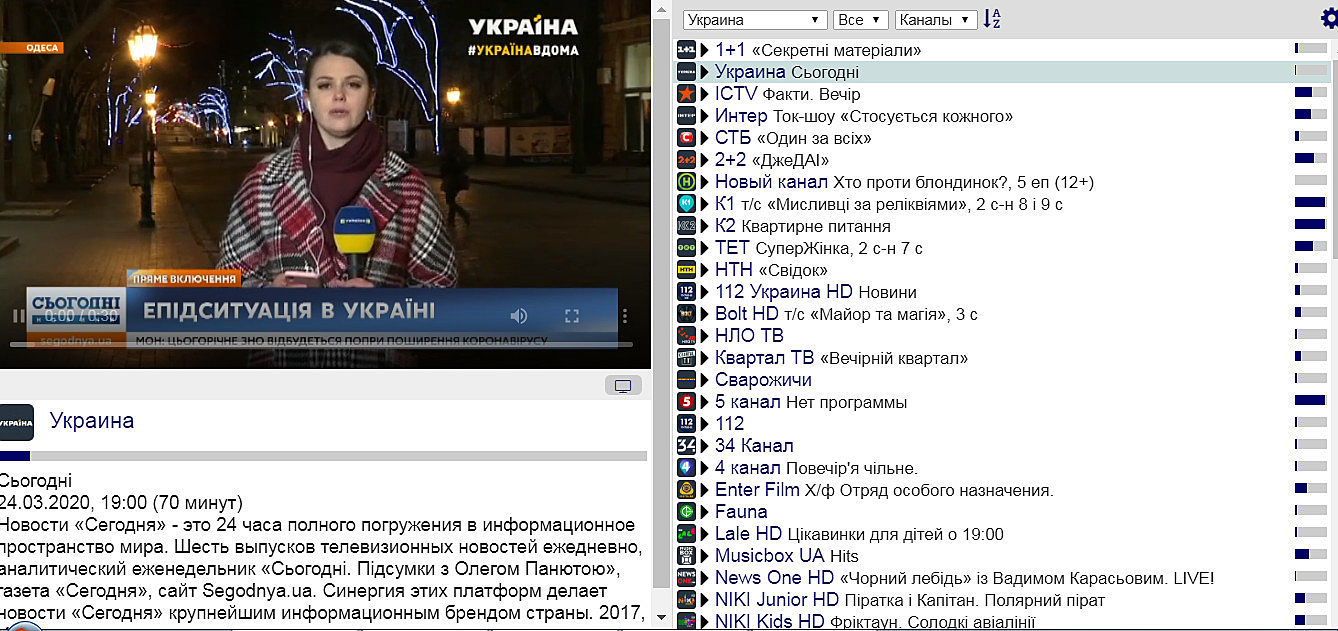1338x631 pixels.
Task: Open the Каналы view dropdown
Action: [936, 20]
